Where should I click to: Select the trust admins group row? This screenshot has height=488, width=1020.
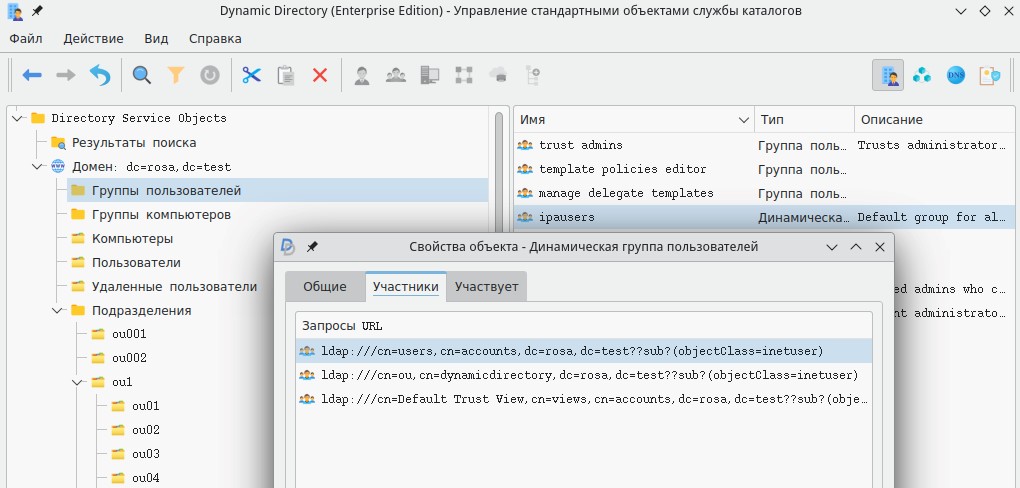pyautogui.click(x=580, y=145)
